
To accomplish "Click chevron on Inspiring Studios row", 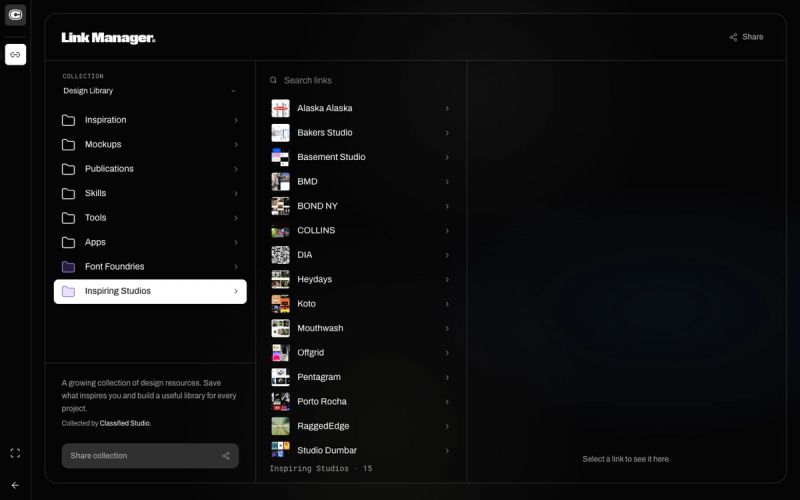I will [236, 291].
